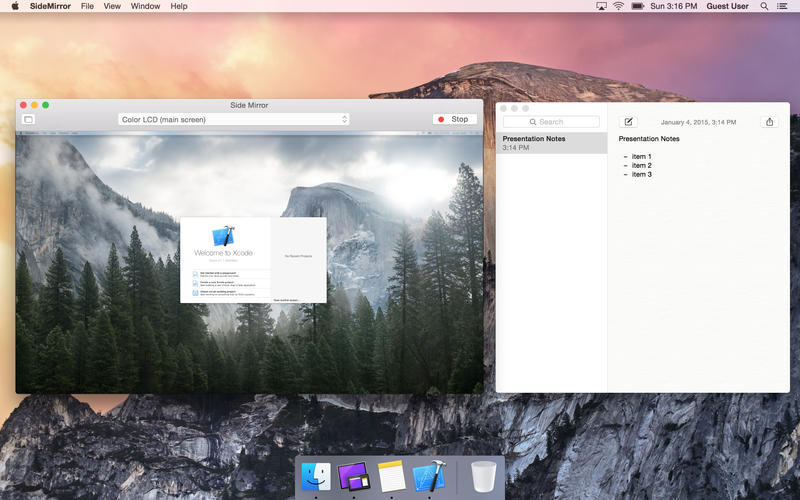
Task: Open Xcode from the Dock
Action: click(429, 476)
